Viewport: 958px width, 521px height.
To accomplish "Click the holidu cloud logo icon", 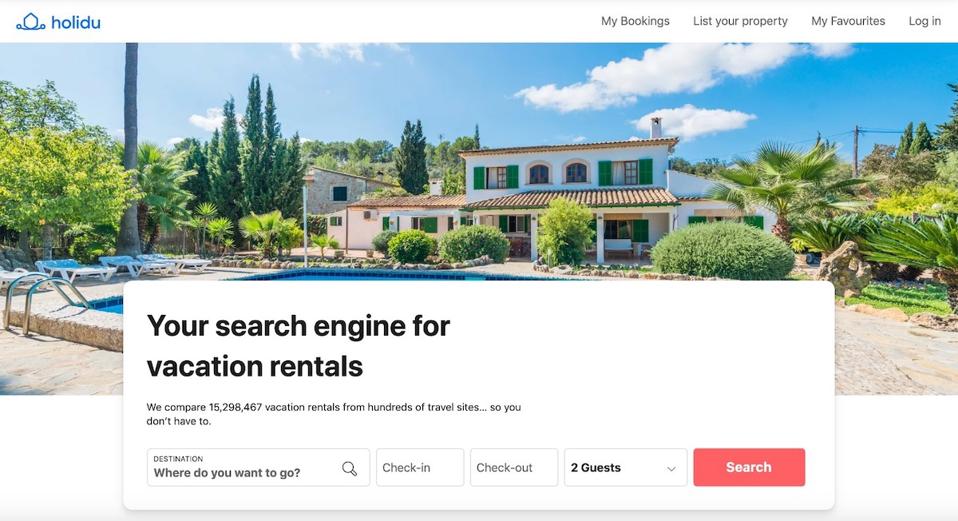I will (31, 22).
